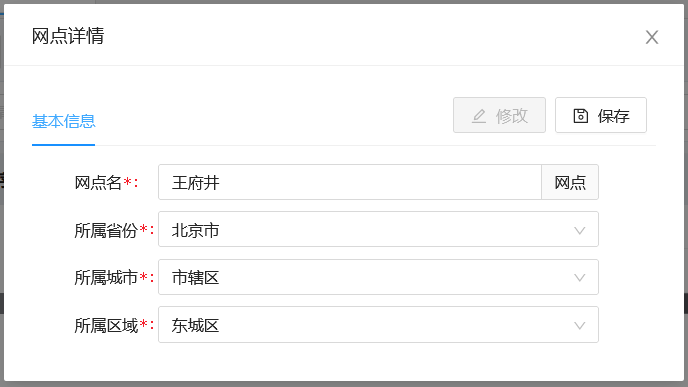Click the 网点详情 dialog title
The width and height of the screenshot is (688, 387).
[x=68, y=36]
